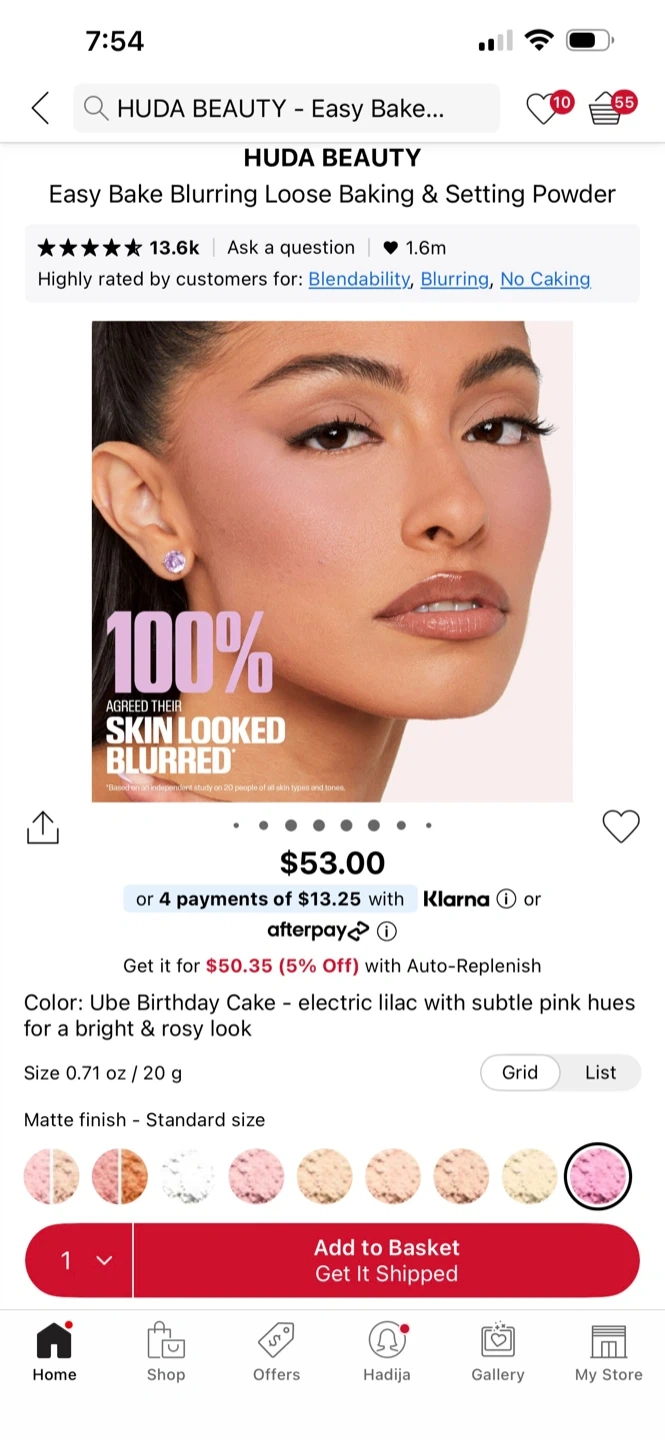Tap the back arrow icon
Viewport: 665px width, 1440px height.
click(x=40, y=108)
